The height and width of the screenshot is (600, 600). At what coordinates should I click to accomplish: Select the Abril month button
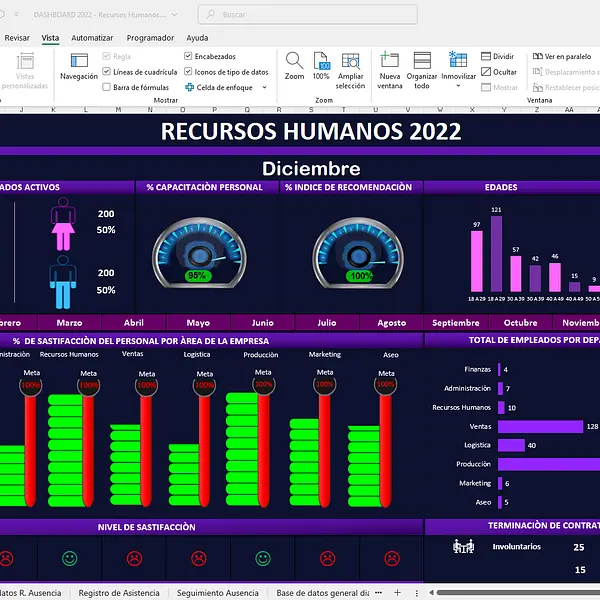coord(134,323)
